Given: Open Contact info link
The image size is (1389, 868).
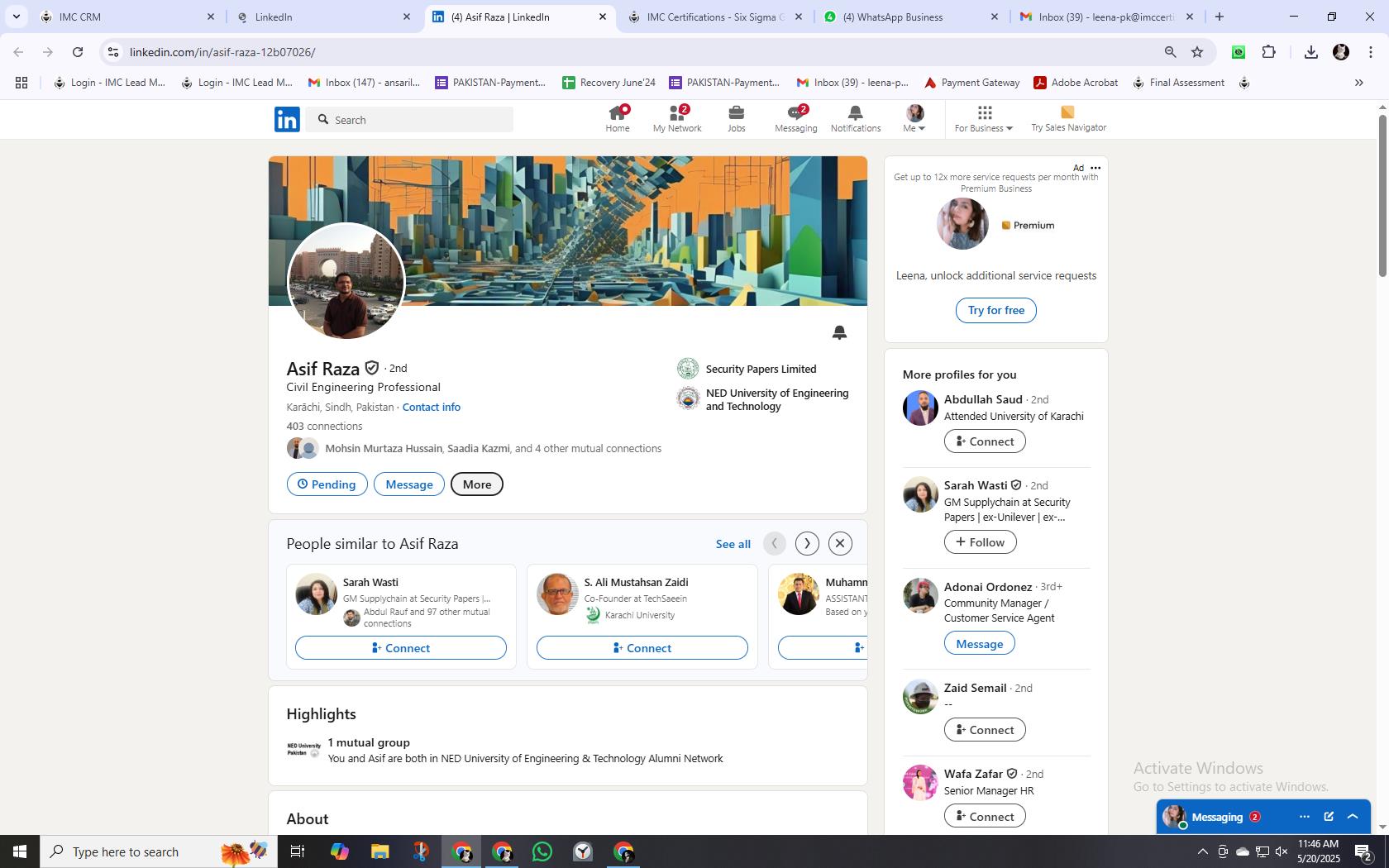Looking at the screenshot, I should [x=431, y=407].
